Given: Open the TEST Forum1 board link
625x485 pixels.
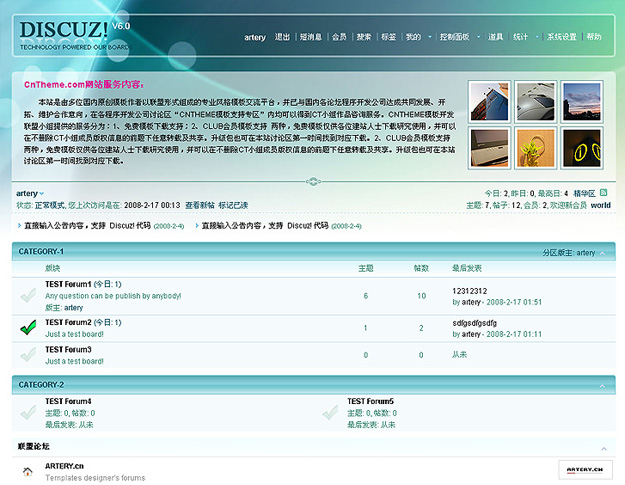Looking at the screenshot, I should 68,284.
